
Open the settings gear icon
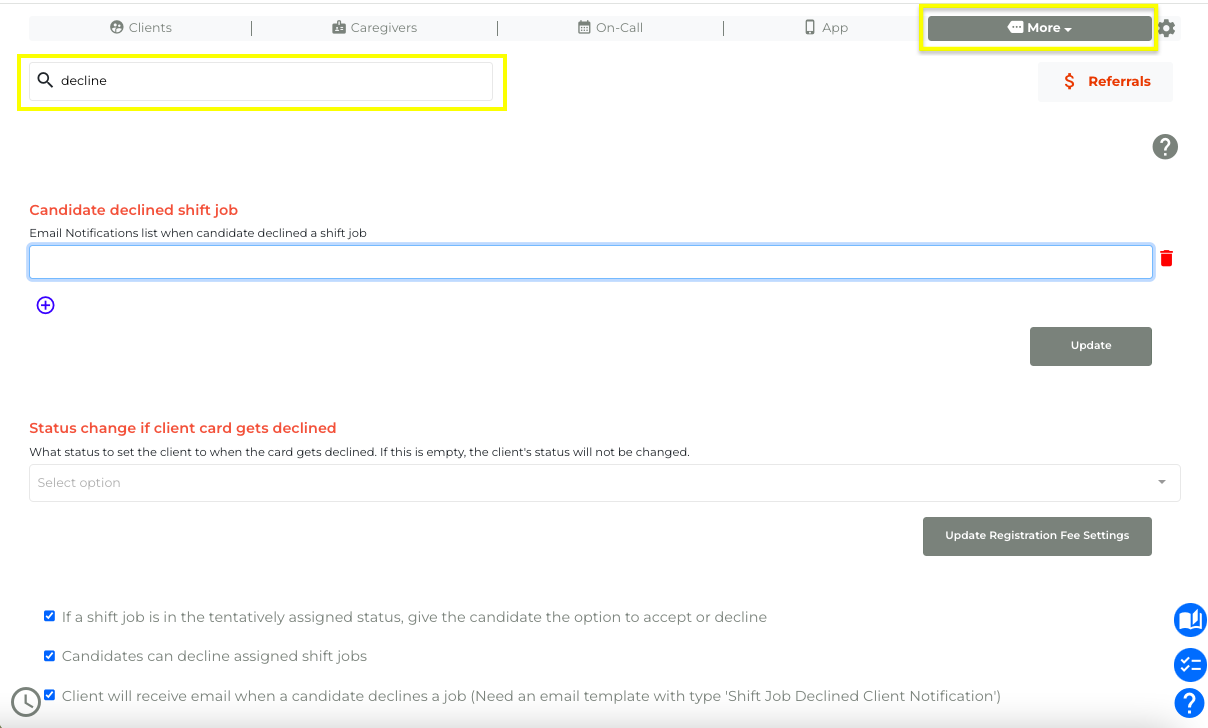[x=1166, y=28]
